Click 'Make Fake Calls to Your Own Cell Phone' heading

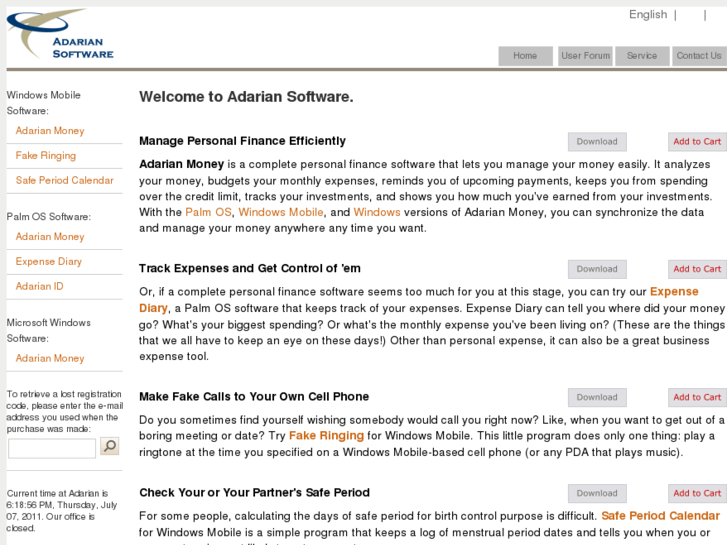point(254,397)
